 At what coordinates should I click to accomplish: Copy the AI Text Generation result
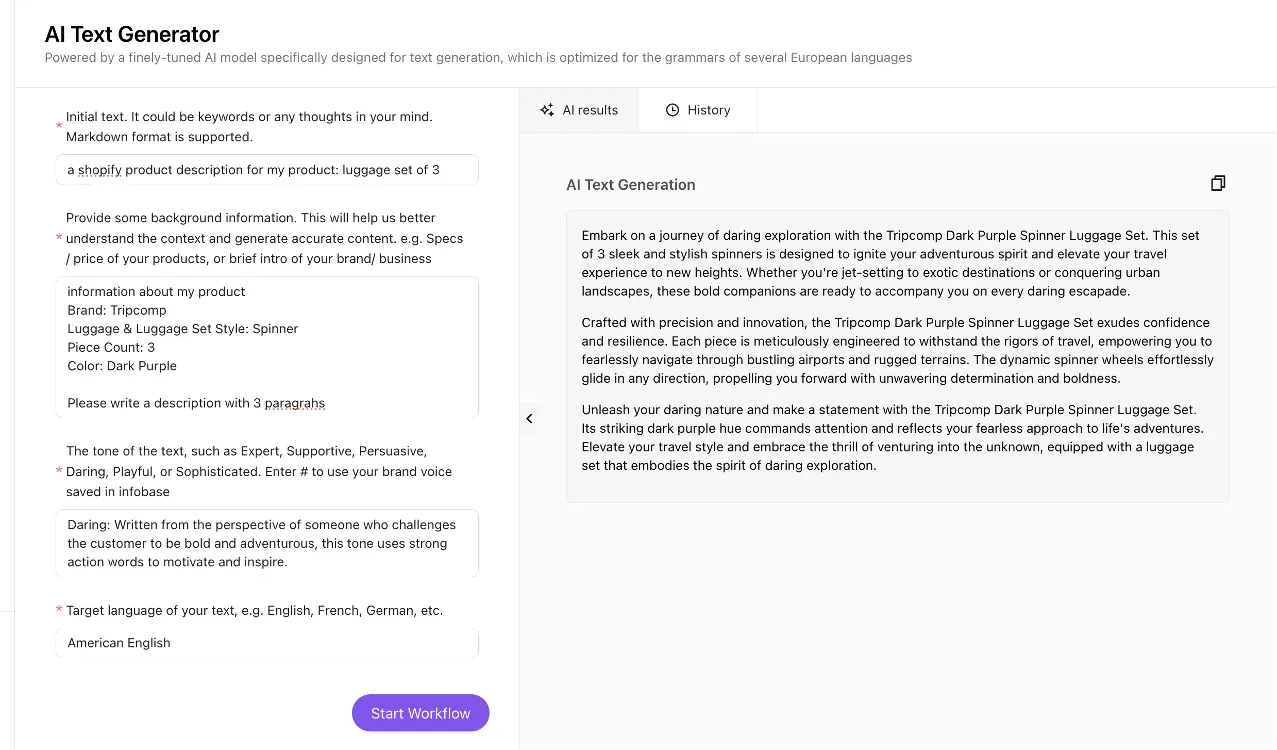(x=1217, y=183)
